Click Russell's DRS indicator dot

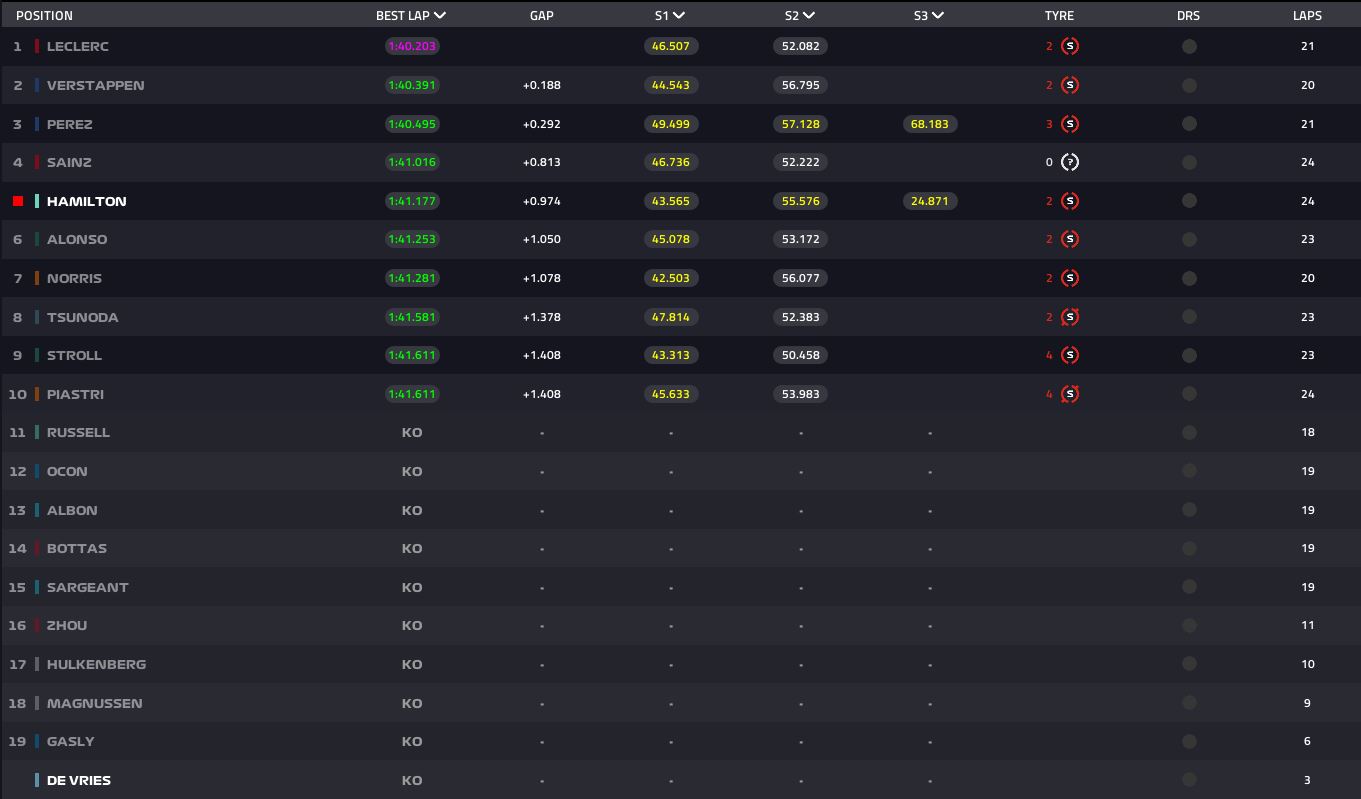(1189, 433)
